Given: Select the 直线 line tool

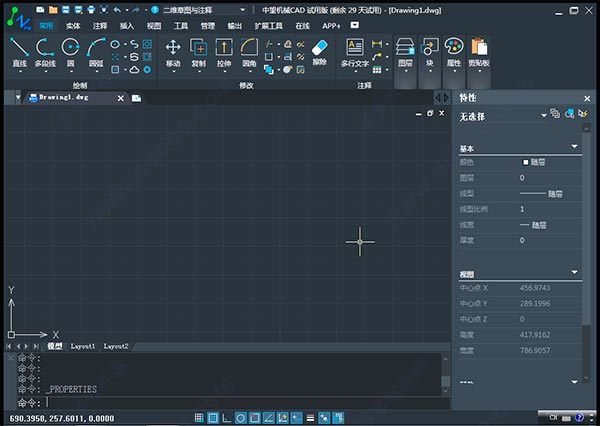Looking at the screenshot, I should [x=20, y=52].
